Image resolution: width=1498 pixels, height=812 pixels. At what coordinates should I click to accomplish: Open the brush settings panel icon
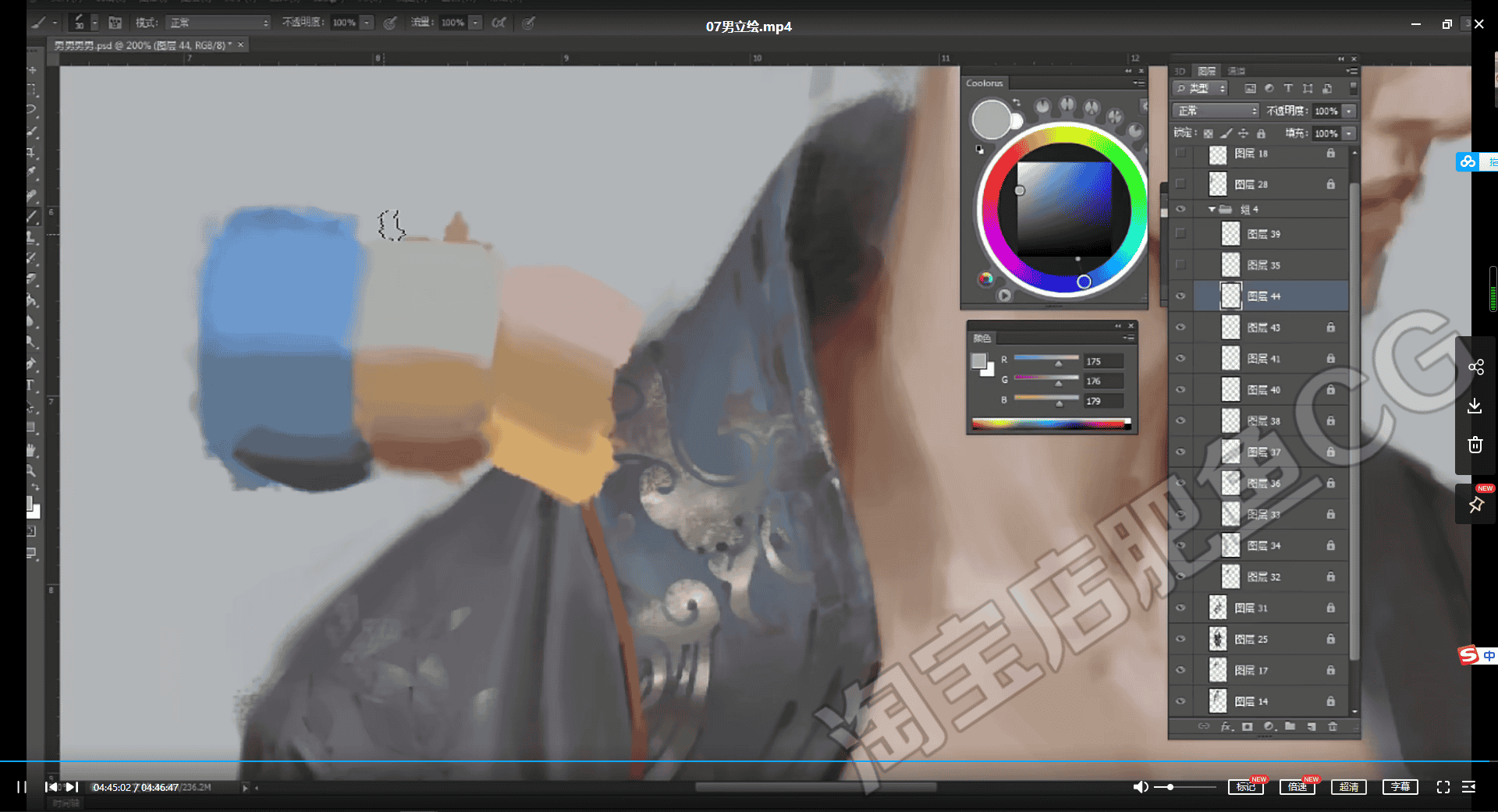115,23
